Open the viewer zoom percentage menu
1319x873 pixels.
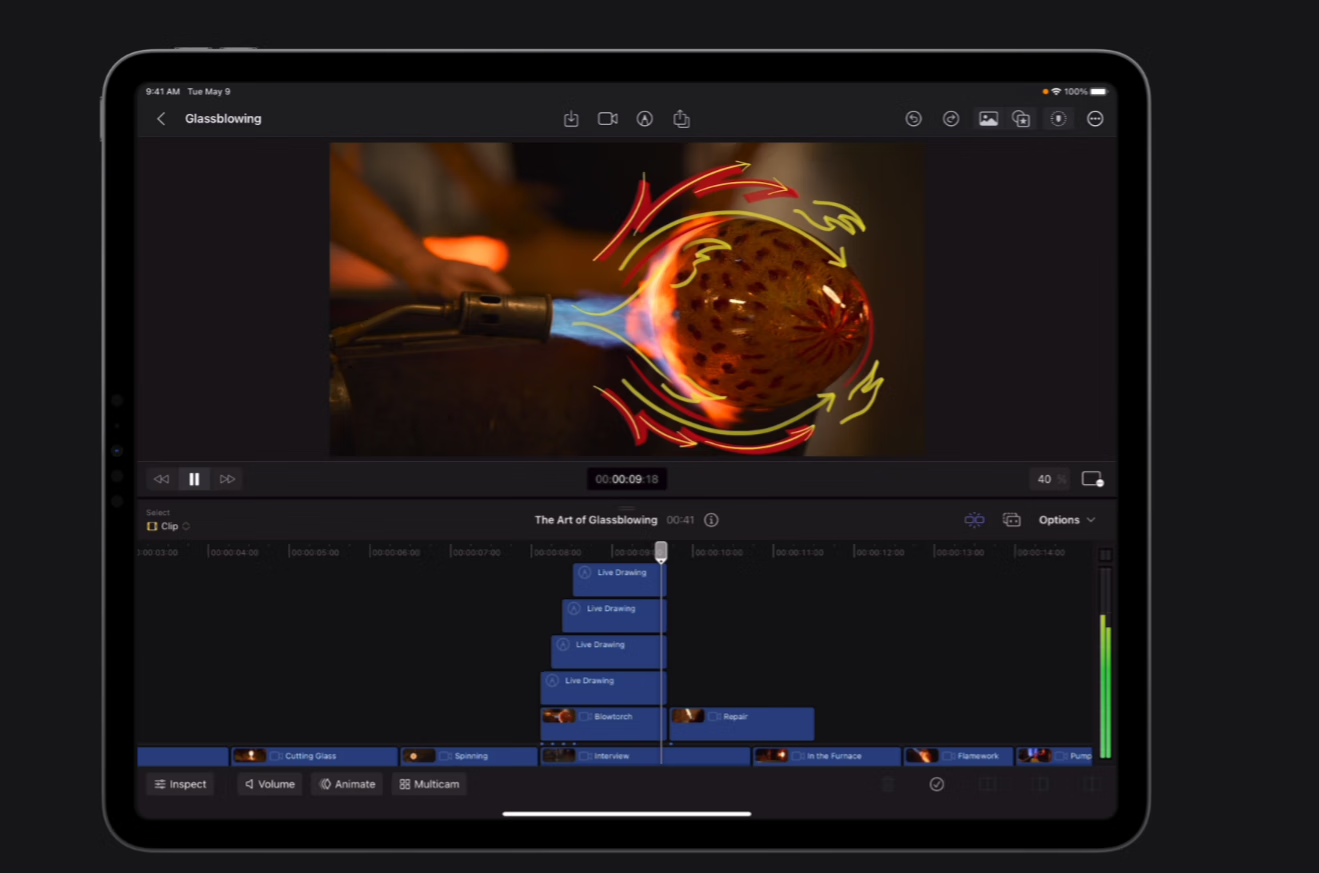[1049, 479]
